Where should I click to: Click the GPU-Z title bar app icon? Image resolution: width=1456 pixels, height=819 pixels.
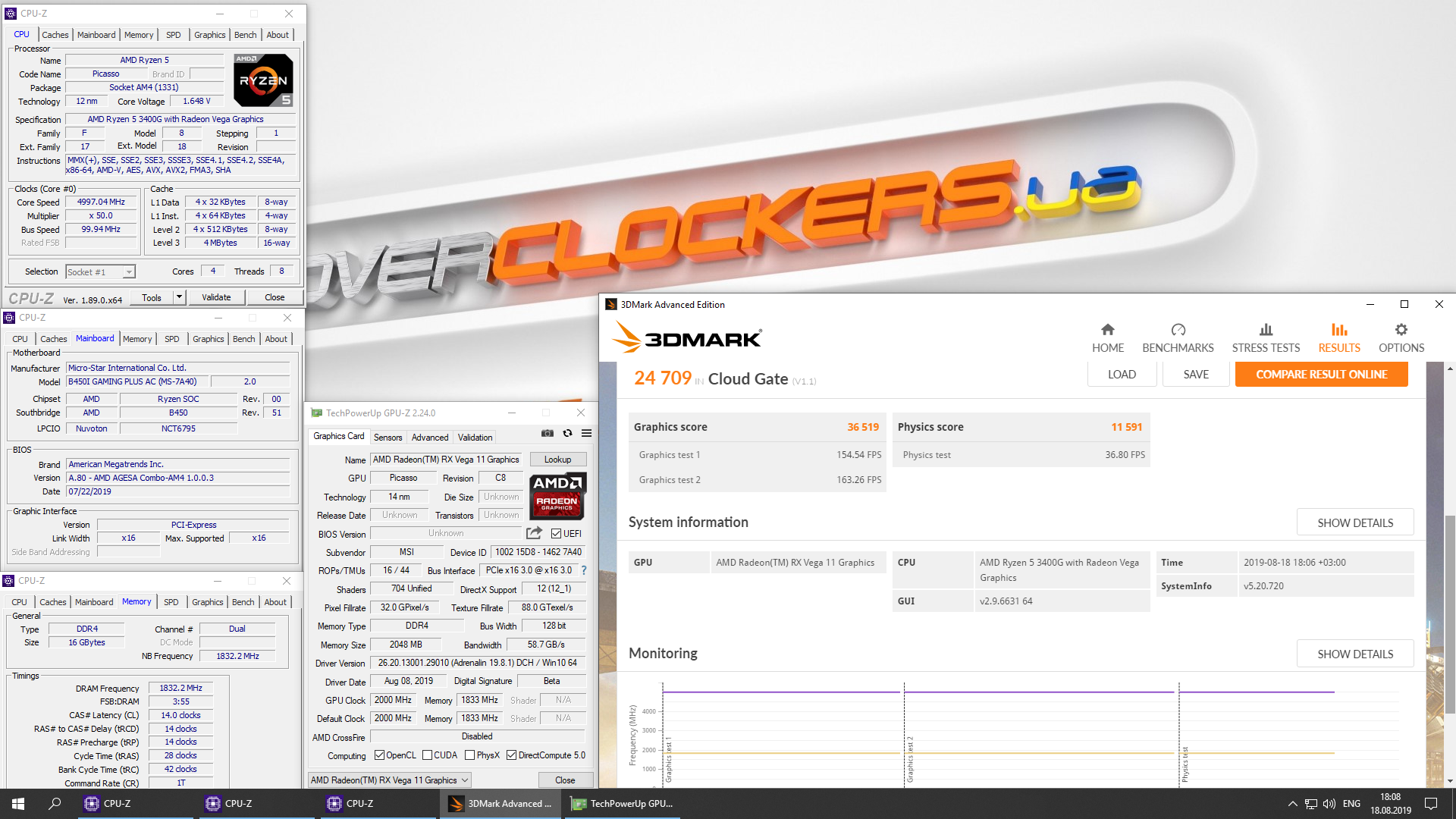316,413
